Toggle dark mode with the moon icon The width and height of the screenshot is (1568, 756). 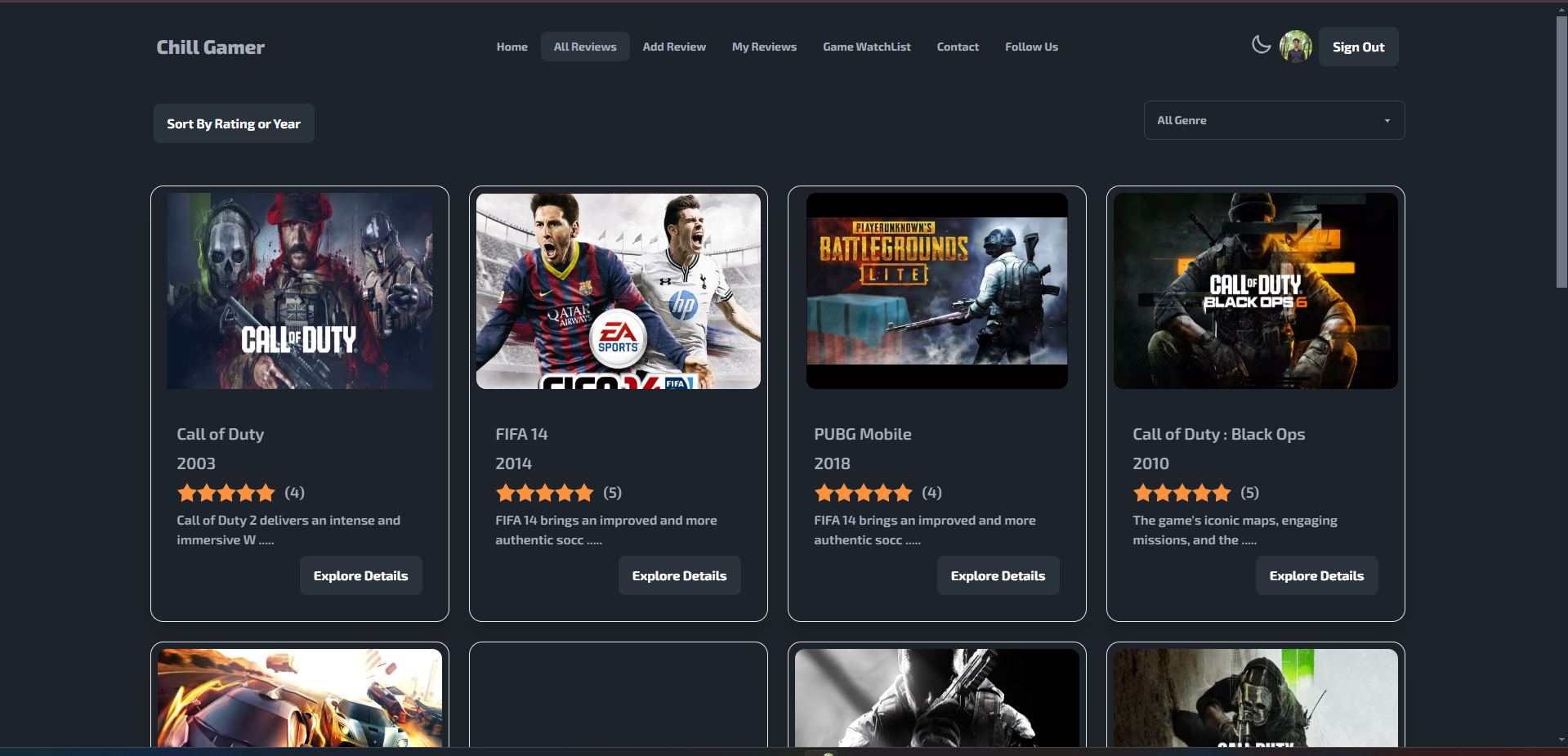1262,45
